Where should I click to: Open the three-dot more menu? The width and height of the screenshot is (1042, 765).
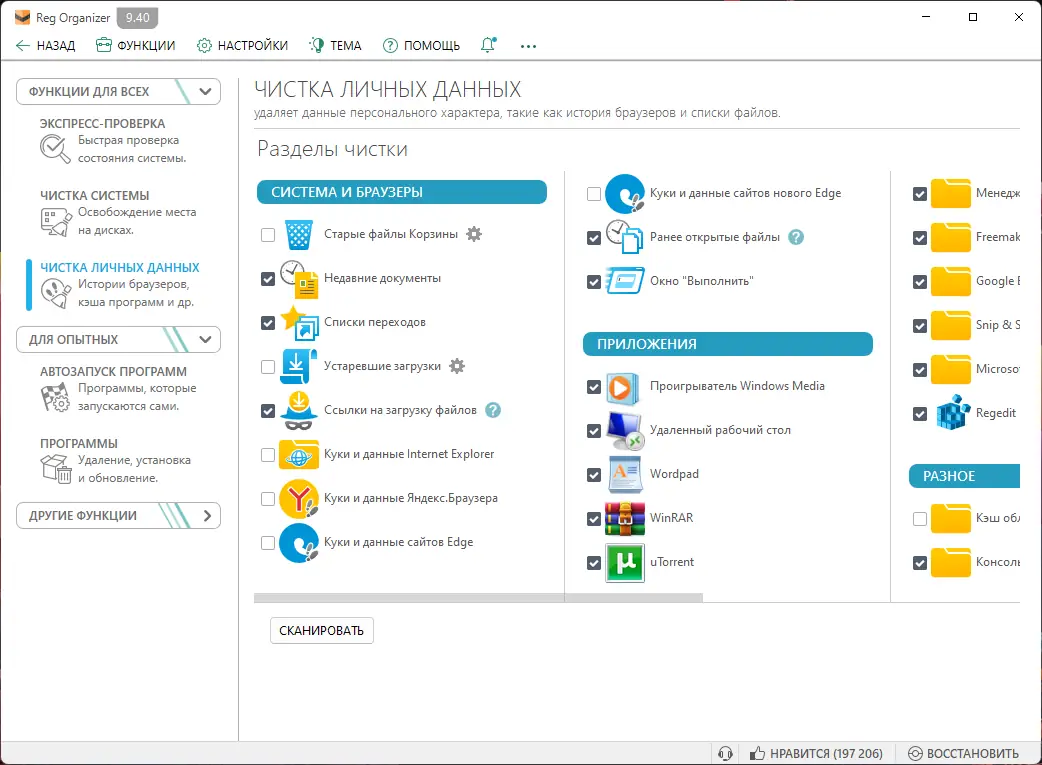click(x=528, y=46)
